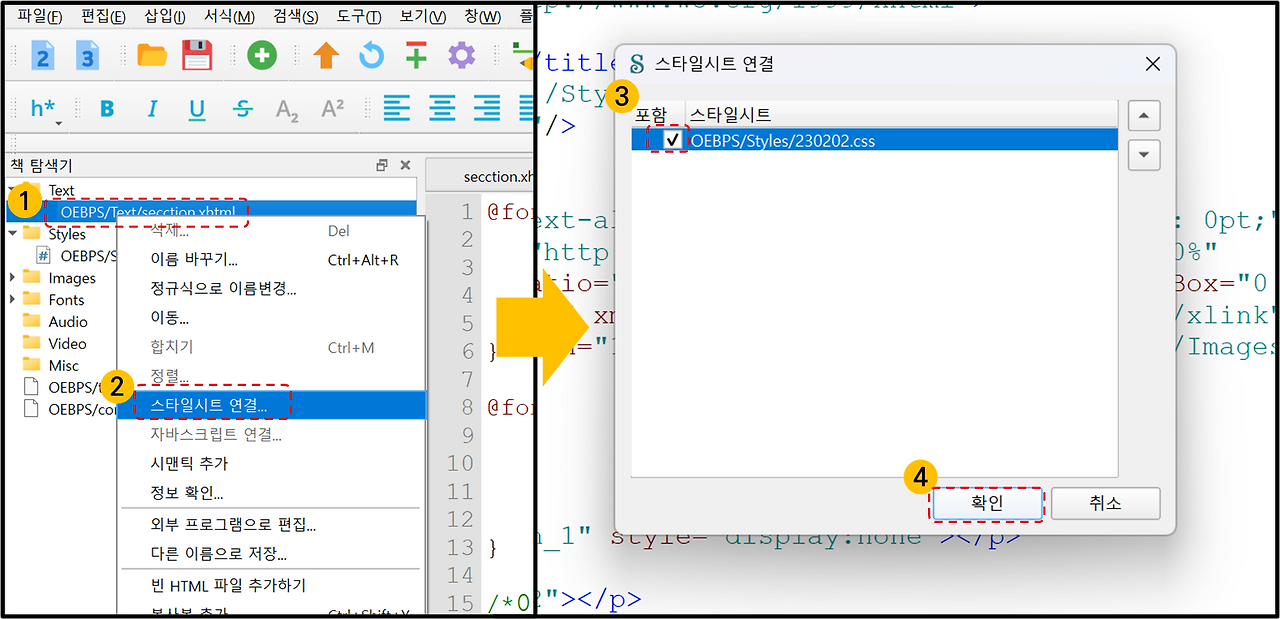Screen dimensions: 1280x619
Task: Apply strikethrough formatting
Action: coord(242,108)
